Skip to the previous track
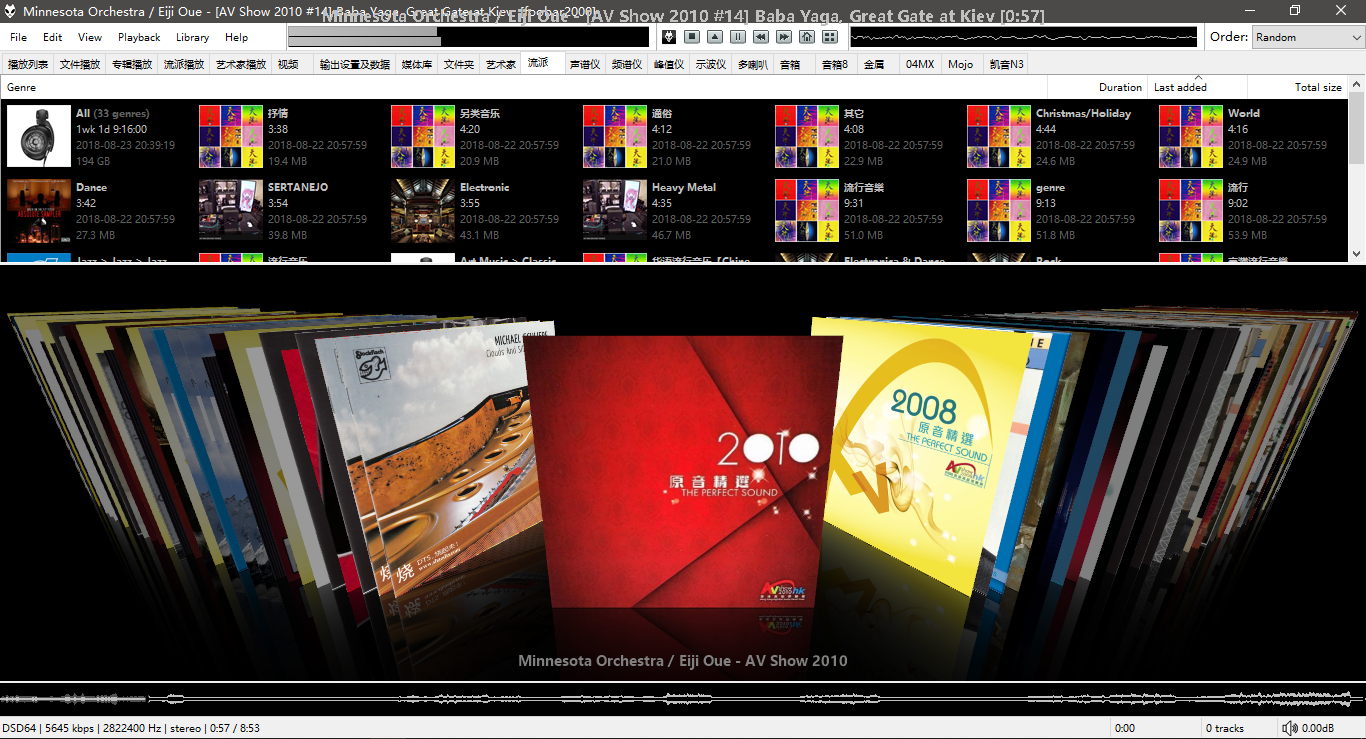The height and width of the screenshot is (739, 1366). pyautogui.click(x=761, y=37)
